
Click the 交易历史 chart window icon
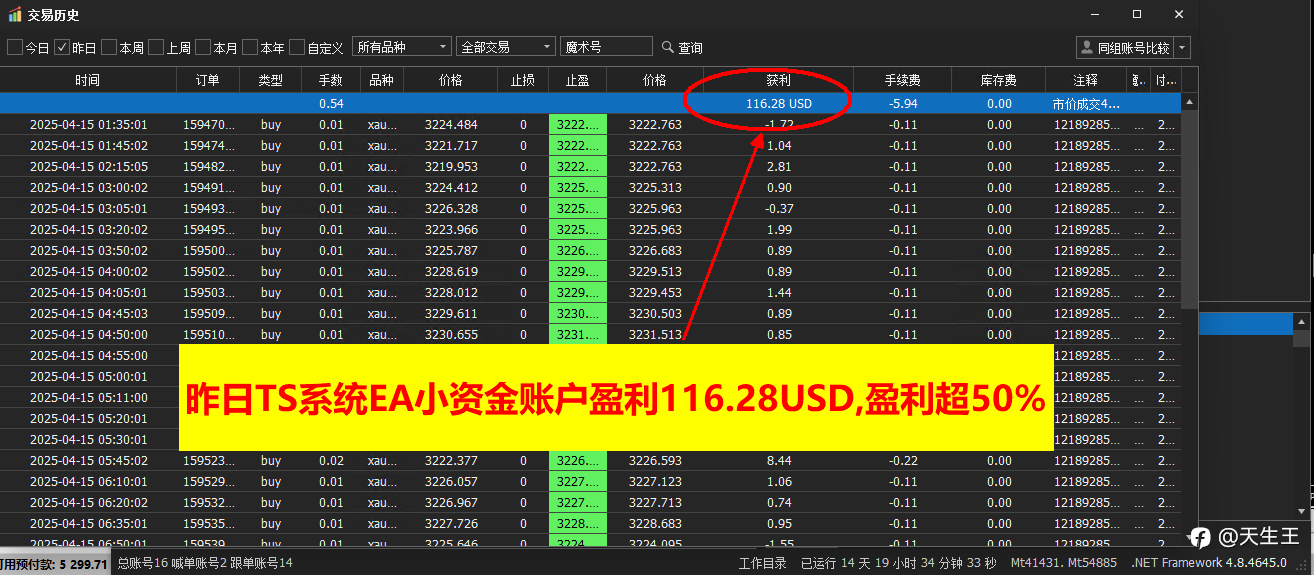click(14, 14)
